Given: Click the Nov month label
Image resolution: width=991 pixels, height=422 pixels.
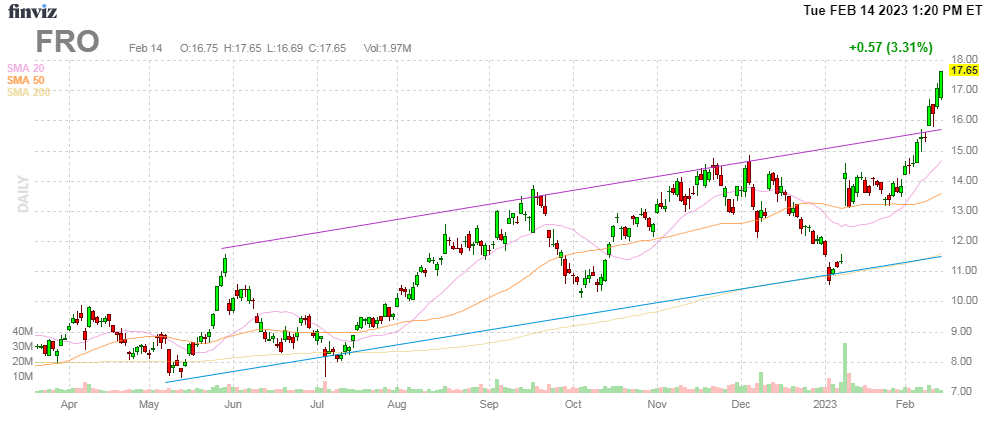Looking at the screenshot, I should (657, 404).
